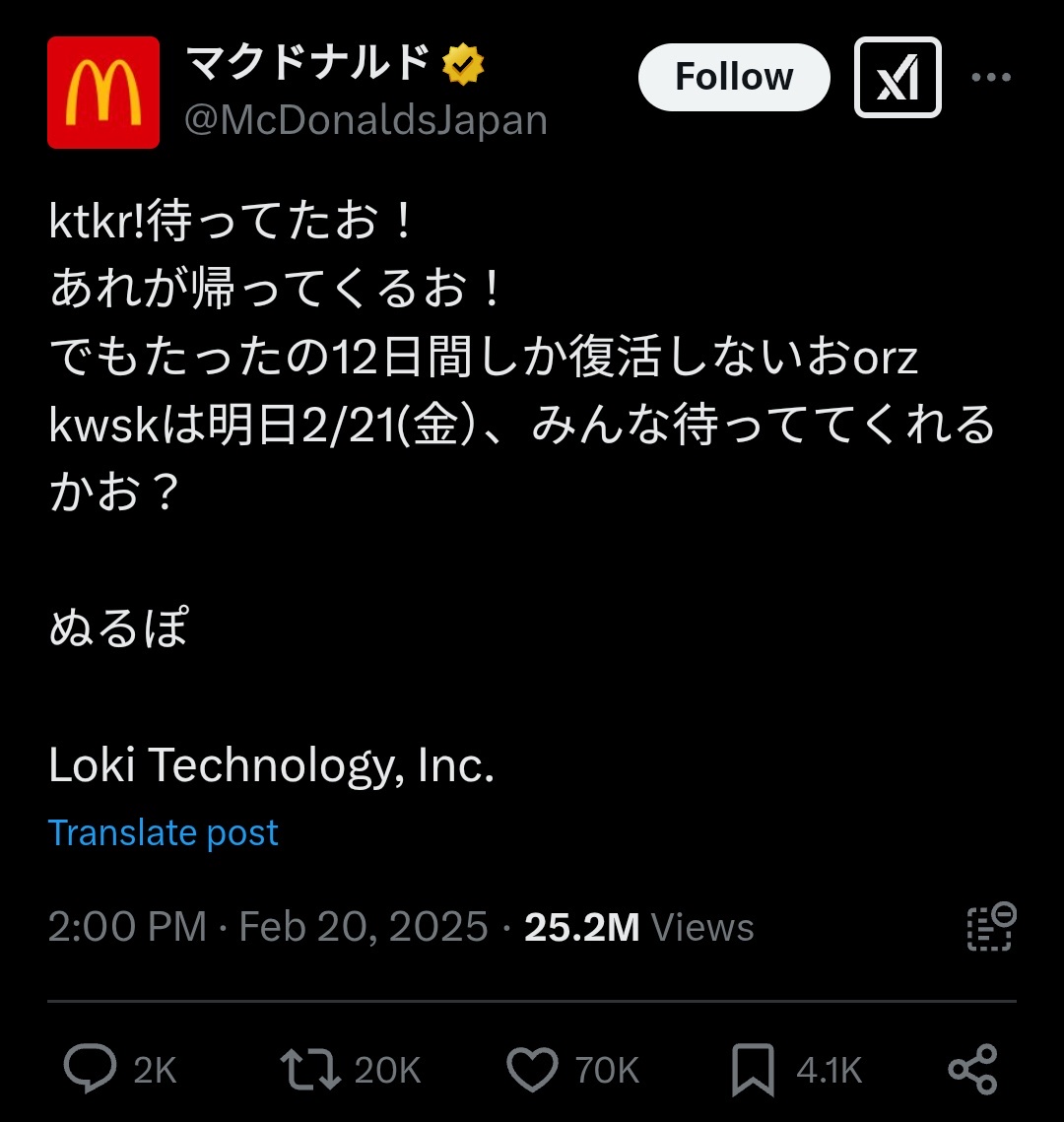Click the dashed list icon beside Views
Screen dimensions: 1064x1122
990,926
